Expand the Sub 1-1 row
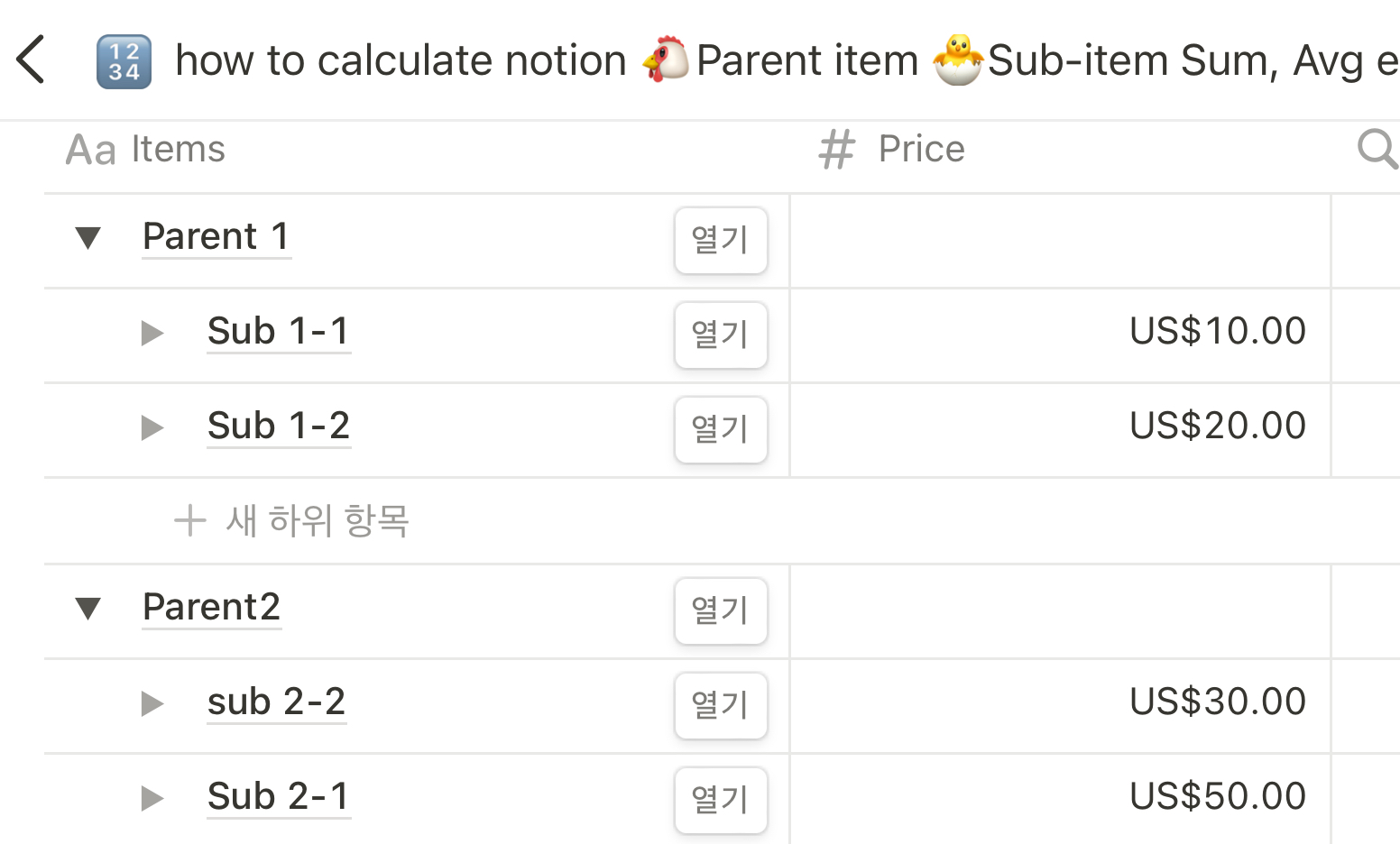The width and height of the screenshot is (1400, 844). [152, 333]
